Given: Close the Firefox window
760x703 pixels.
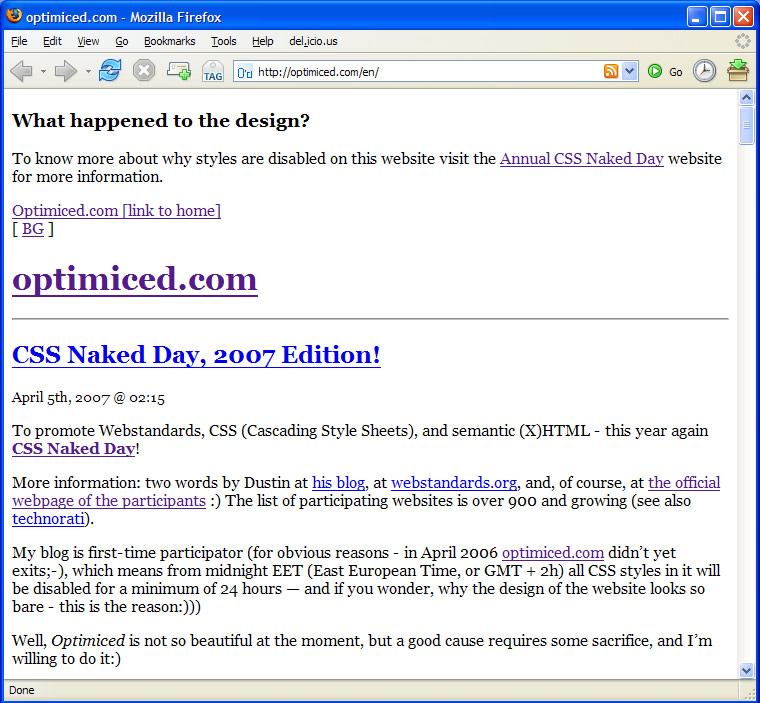Looking at the screenshot, I should click(x=743, y=17).
